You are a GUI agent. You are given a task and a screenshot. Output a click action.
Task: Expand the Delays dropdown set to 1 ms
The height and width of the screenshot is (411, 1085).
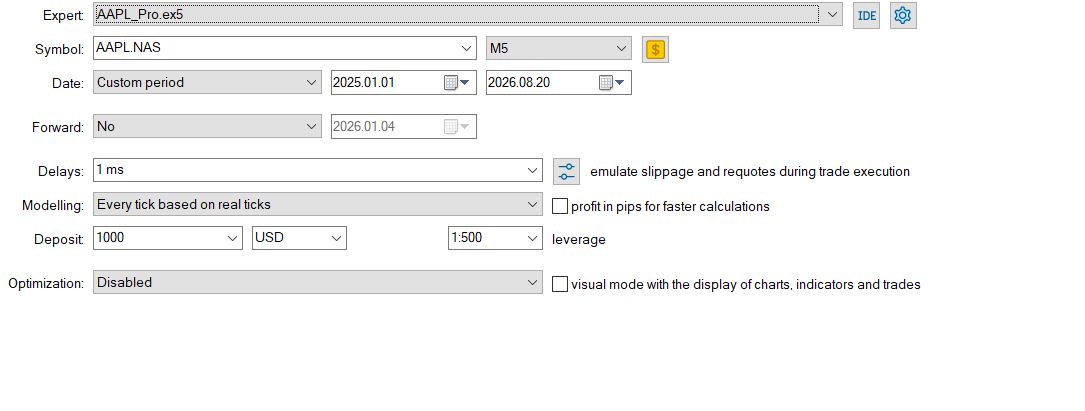[x=532, y=170]
